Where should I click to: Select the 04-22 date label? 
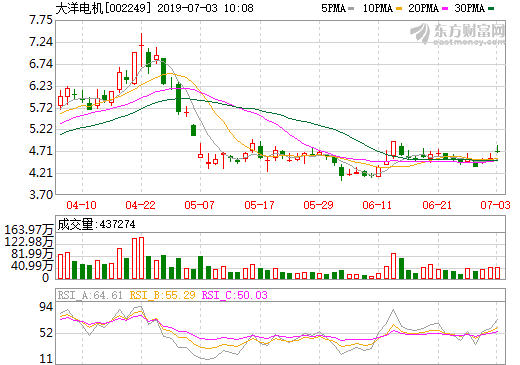coord(141,205)
